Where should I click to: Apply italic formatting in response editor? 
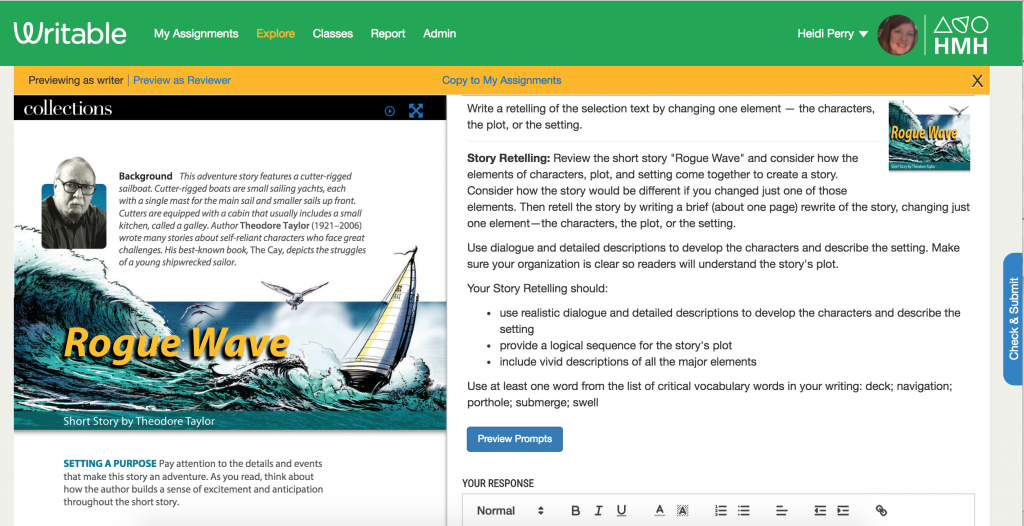[x=598, y=511]
